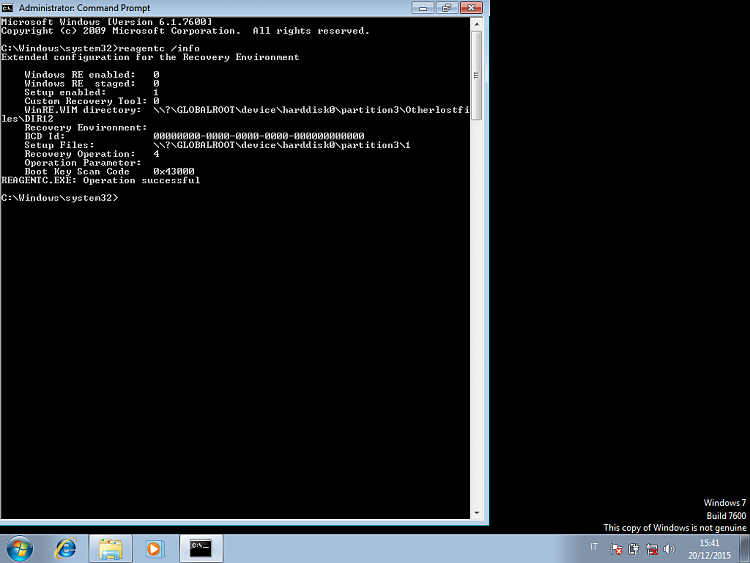The width and height of the screenshot is (750, 563).
Task: Click the 'Recovery Operation: 4' line
Action: point(92,154)
